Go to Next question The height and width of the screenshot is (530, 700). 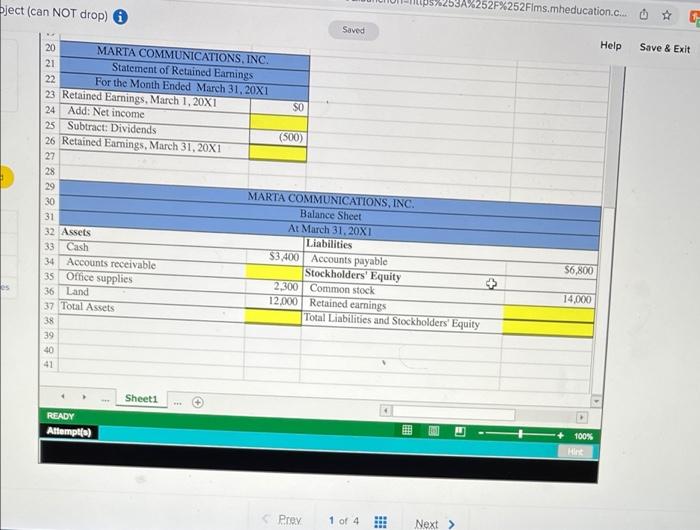tap(435, 523)
